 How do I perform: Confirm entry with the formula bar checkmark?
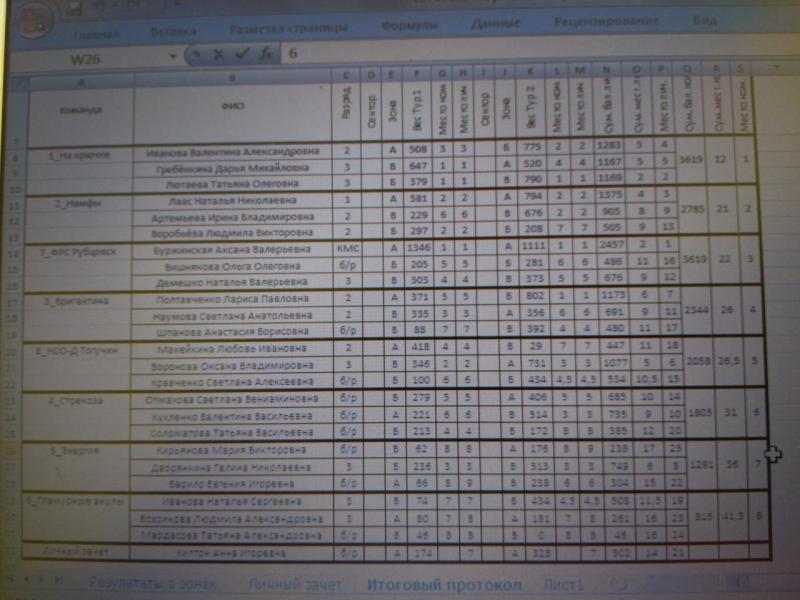pos(242,56)
